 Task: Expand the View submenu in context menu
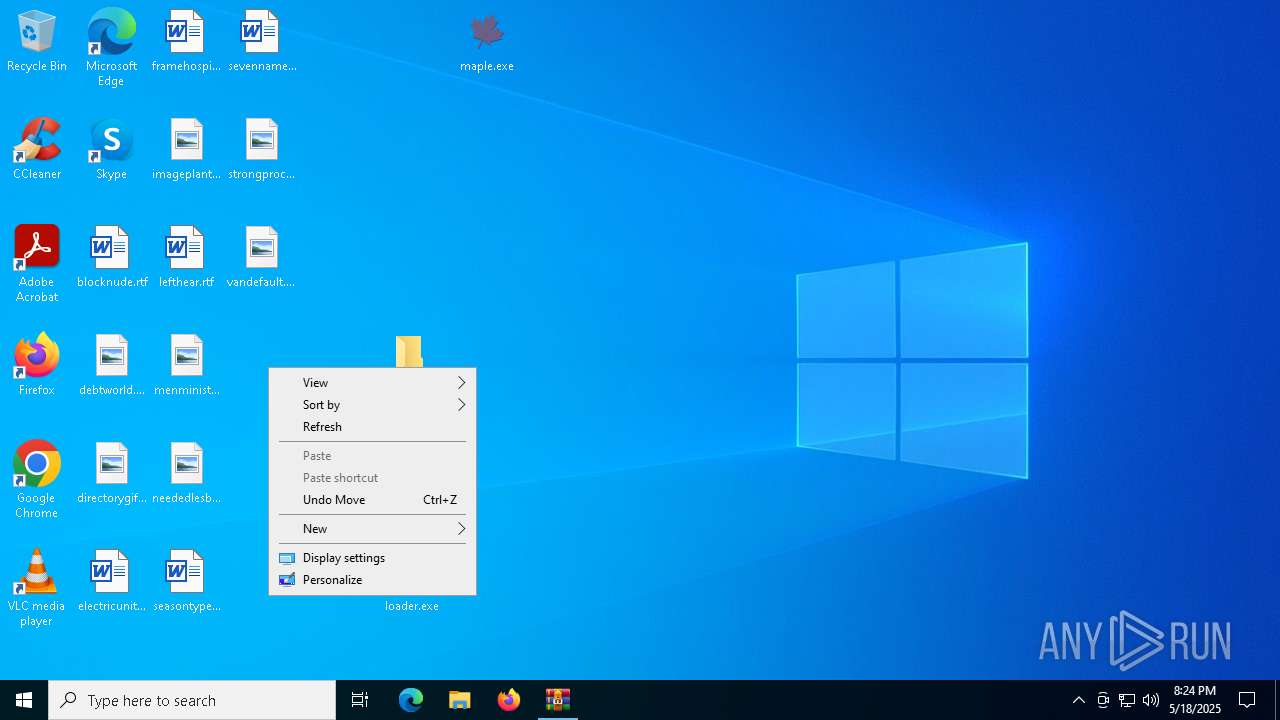click(x=372, y=383)
